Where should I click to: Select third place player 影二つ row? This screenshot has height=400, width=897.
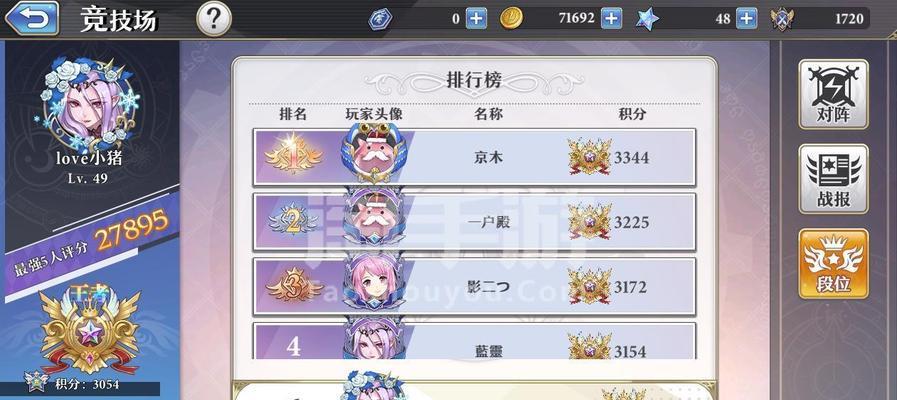click(x=474, y=287)
